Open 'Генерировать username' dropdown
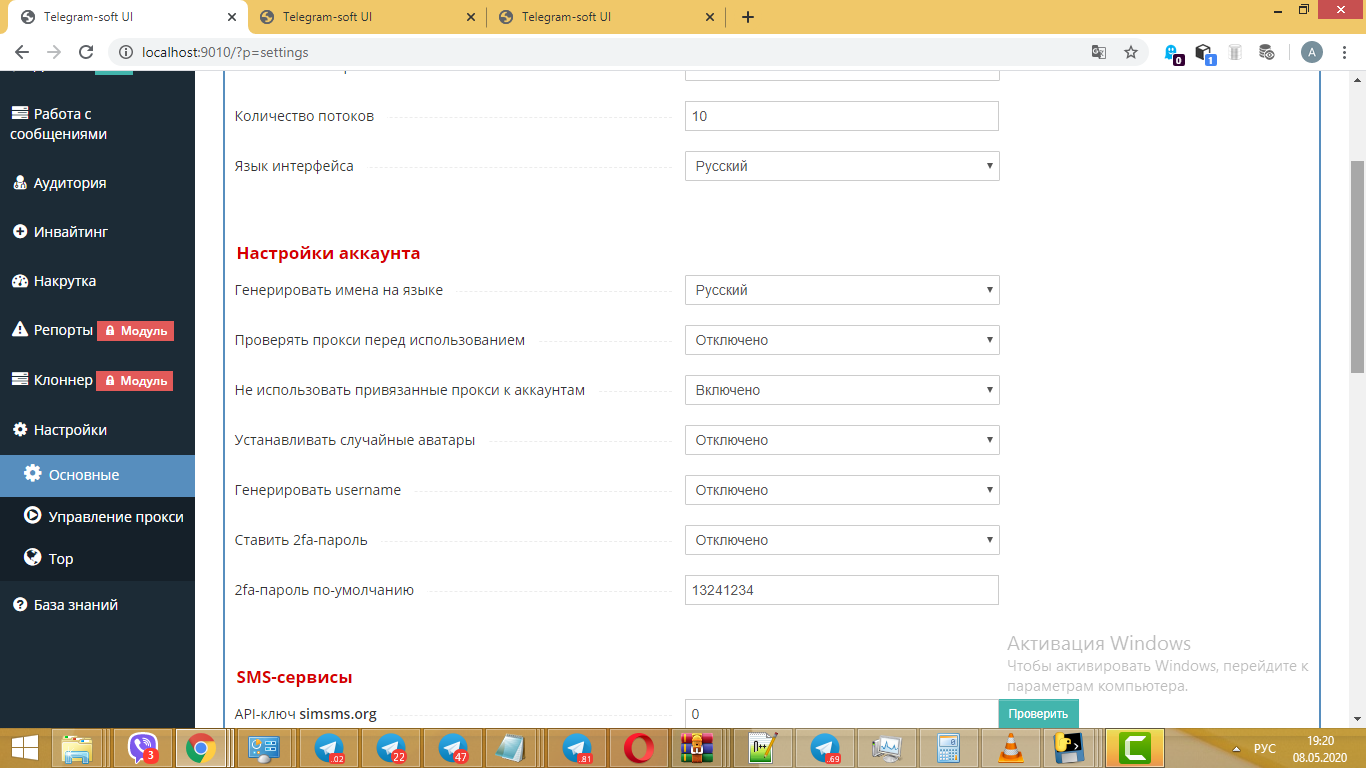 point(842,490)
